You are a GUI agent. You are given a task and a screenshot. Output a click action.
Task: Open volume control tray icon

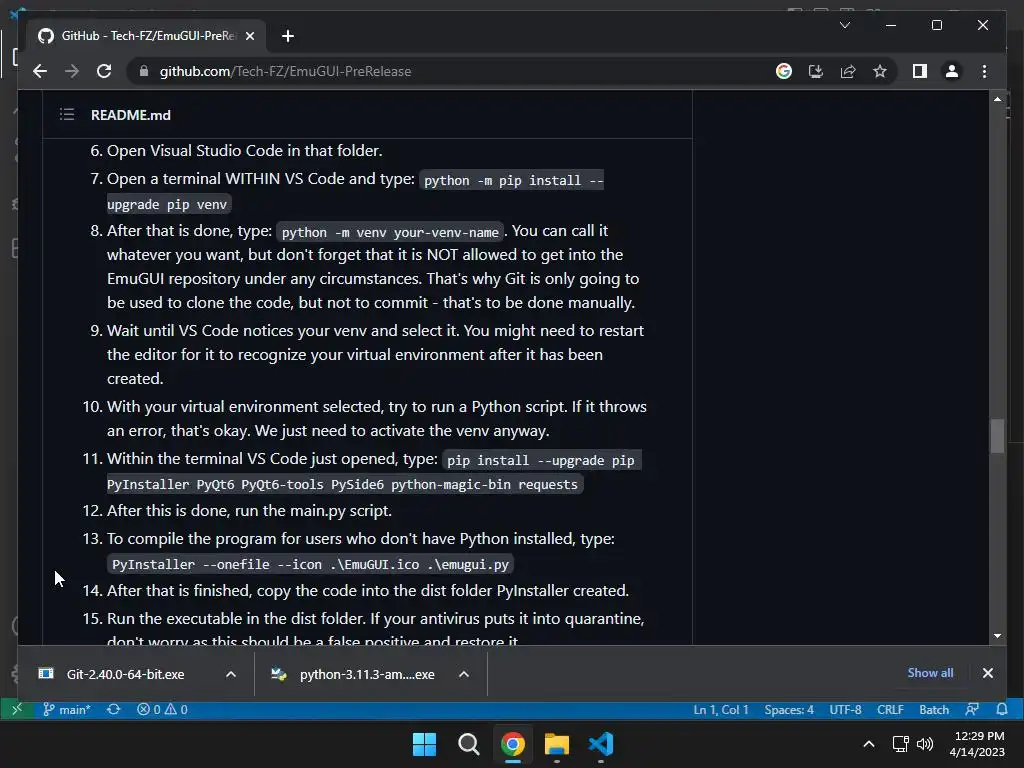pos(925,744)
